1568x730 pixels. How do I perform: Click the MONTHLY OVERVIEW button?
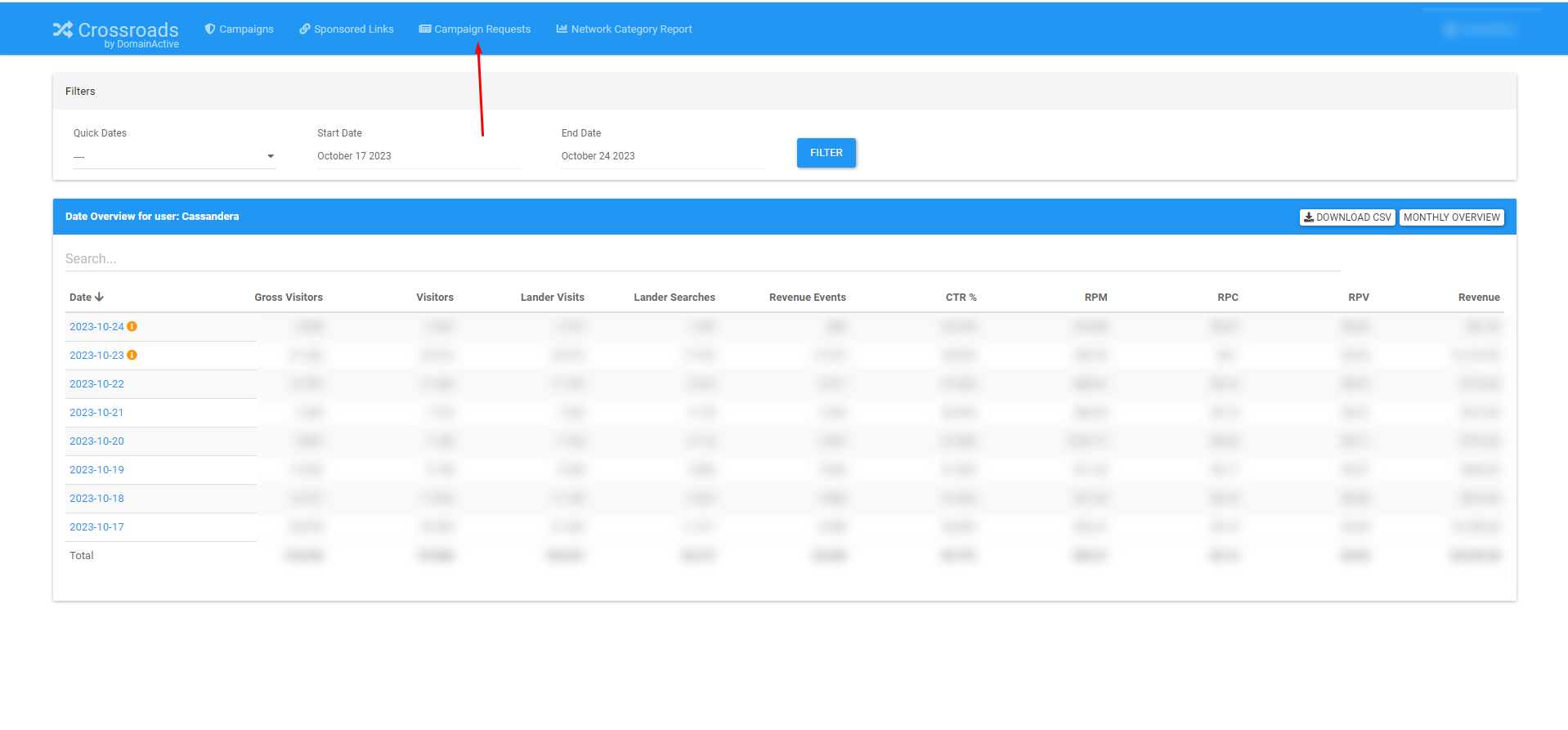1452,217
